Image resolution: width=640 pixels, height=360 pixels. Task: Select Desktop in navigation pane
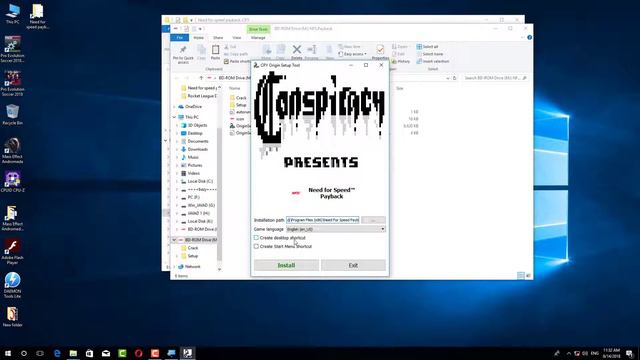coord(192,133)
